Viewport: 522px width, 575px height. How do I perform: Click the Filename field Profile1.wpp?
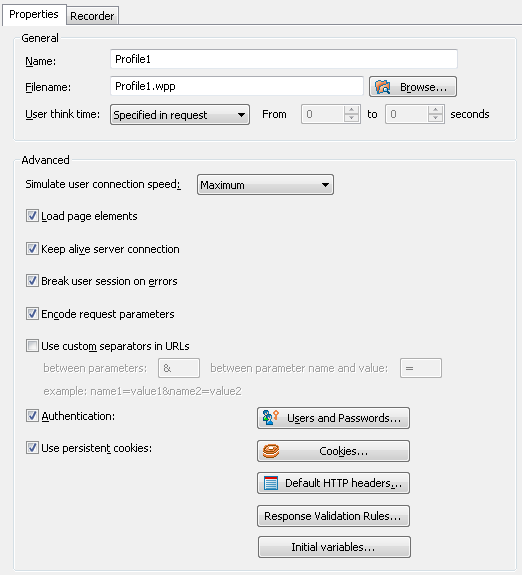pos(237,86)
